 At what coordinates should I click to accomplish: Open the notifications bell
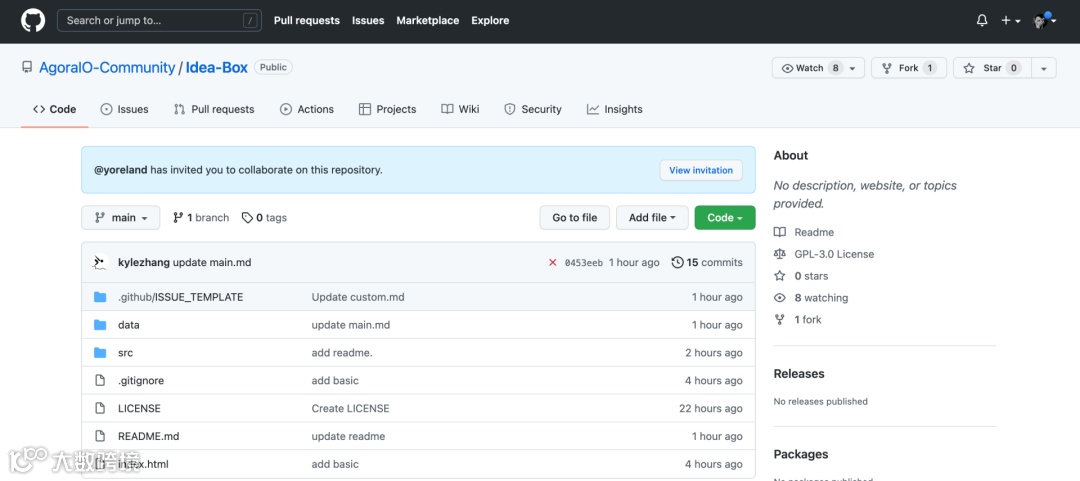tap(982, 21)
